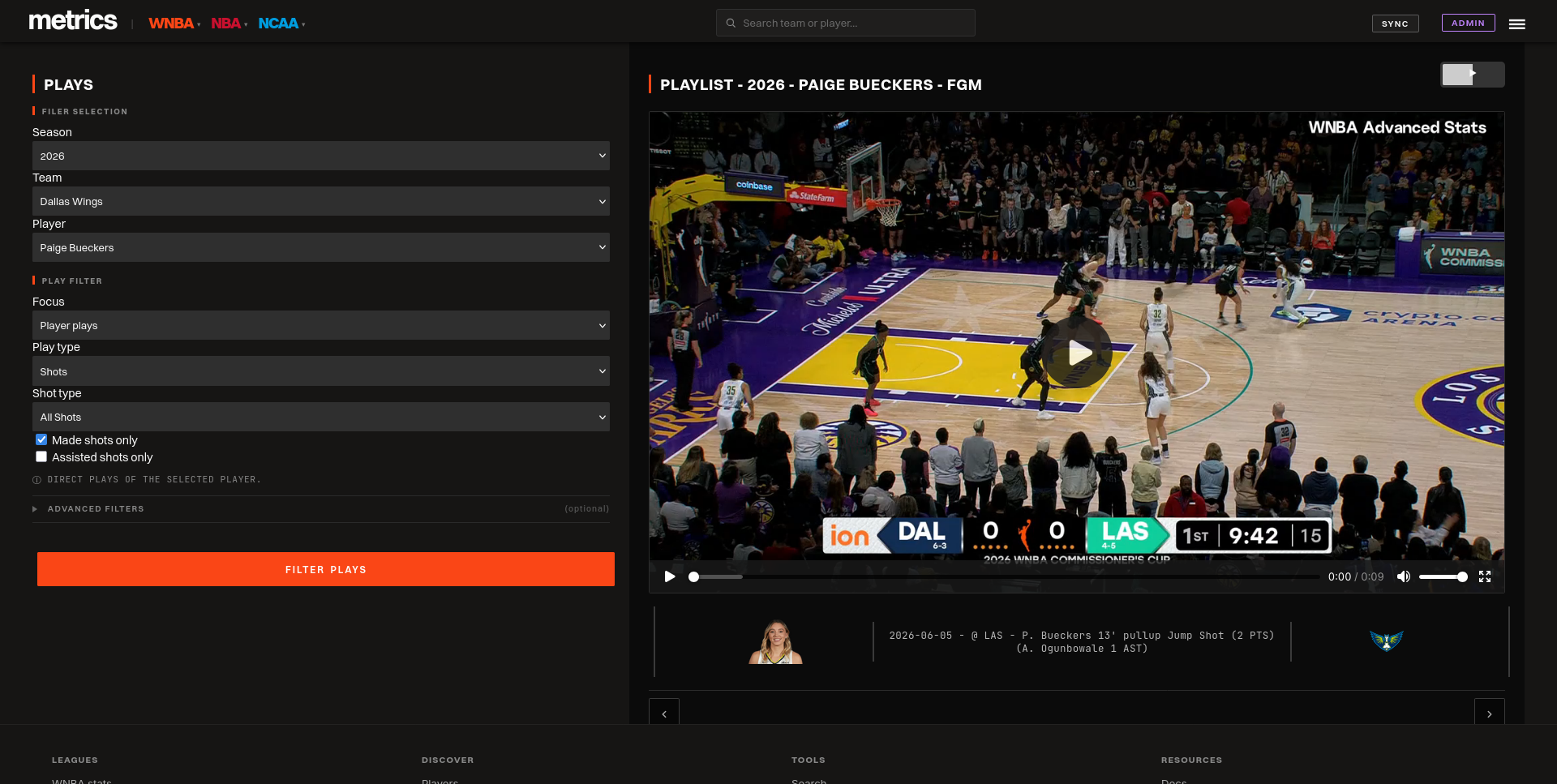Play the video using center play button
Viewport: 1557px width, 784px height.
1078,353
